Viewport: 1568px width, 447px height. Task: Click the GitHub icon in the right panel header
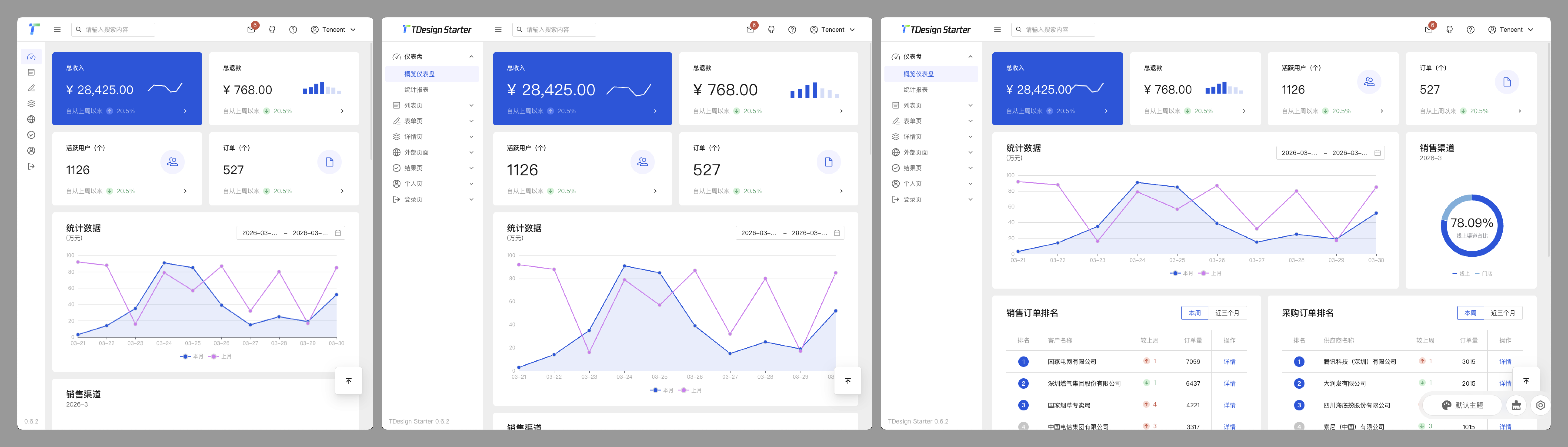coord(1449,29)
